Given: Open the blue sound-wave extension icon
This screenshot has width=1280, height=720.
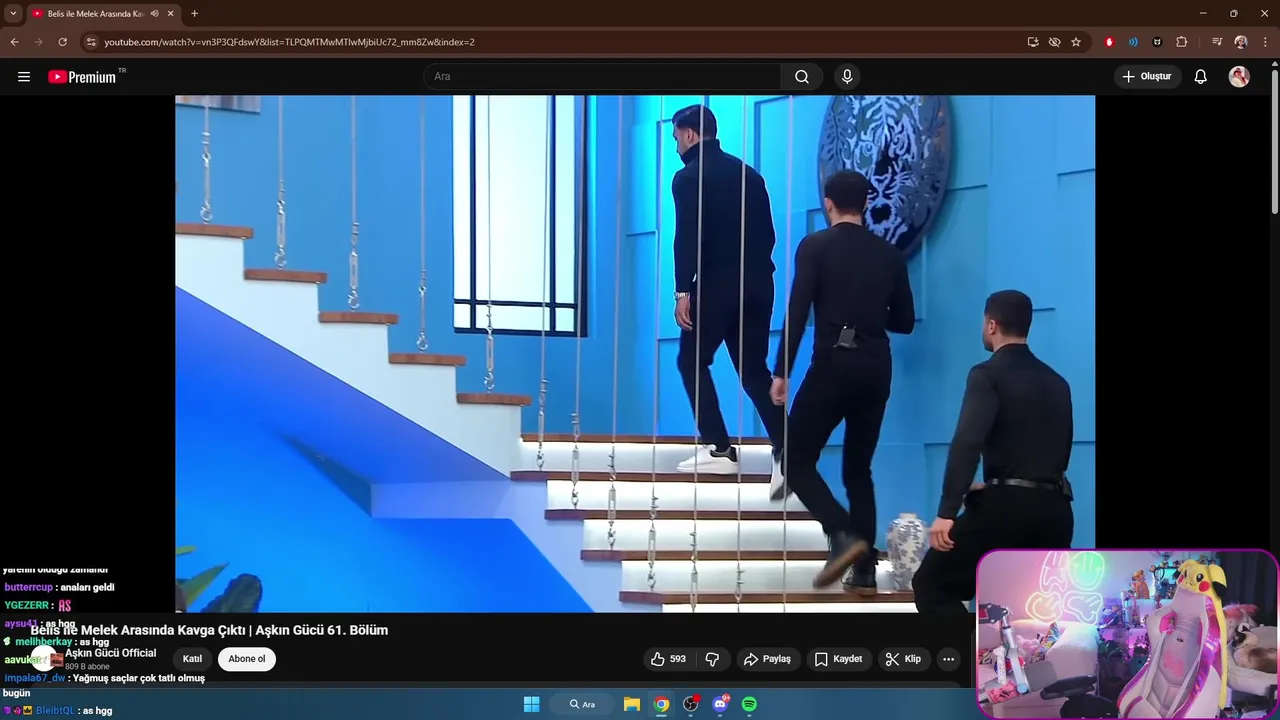Looking at the screenshot, I should pos(1133,42).
